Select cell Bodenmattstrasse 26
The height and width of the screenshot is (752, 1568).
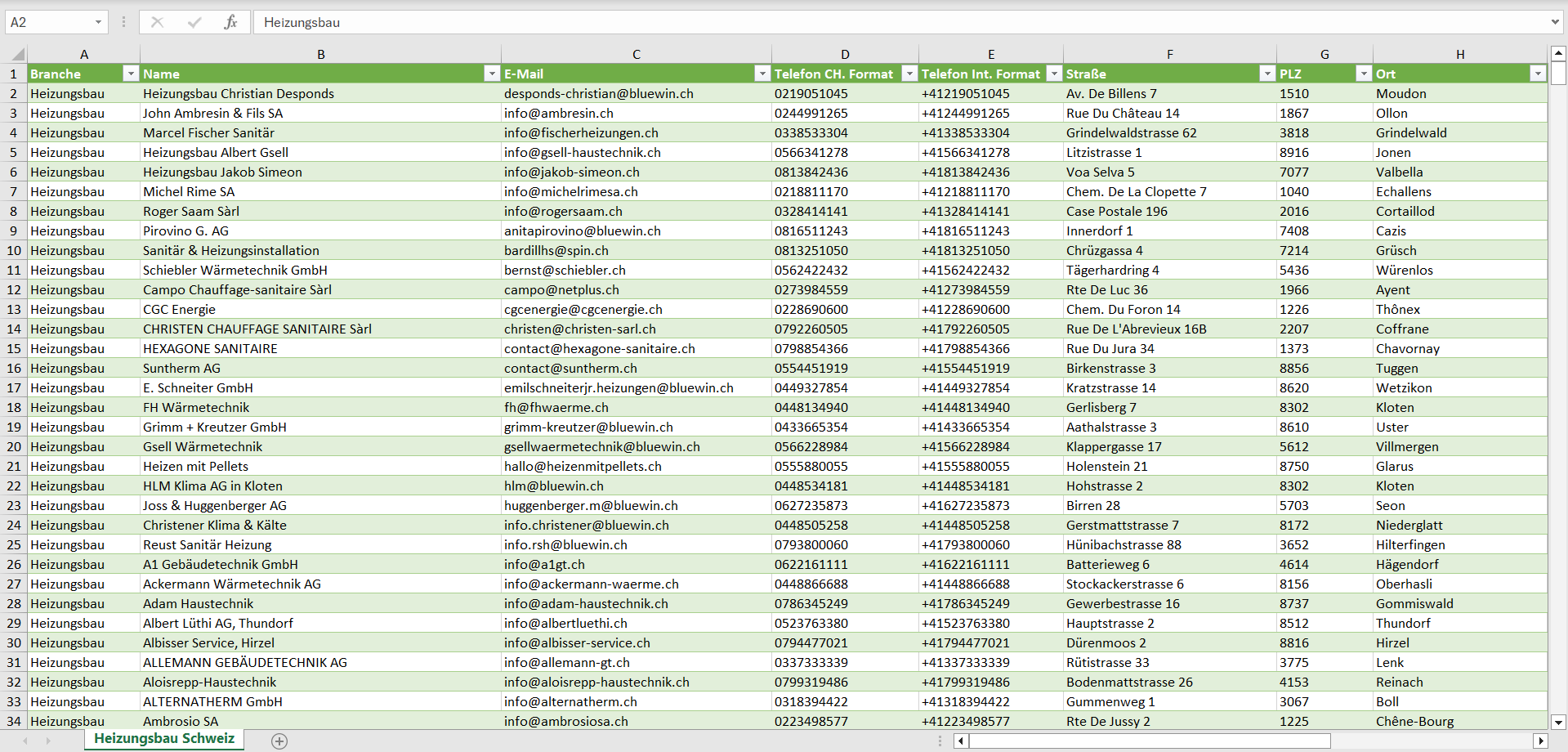[1170, 682]
